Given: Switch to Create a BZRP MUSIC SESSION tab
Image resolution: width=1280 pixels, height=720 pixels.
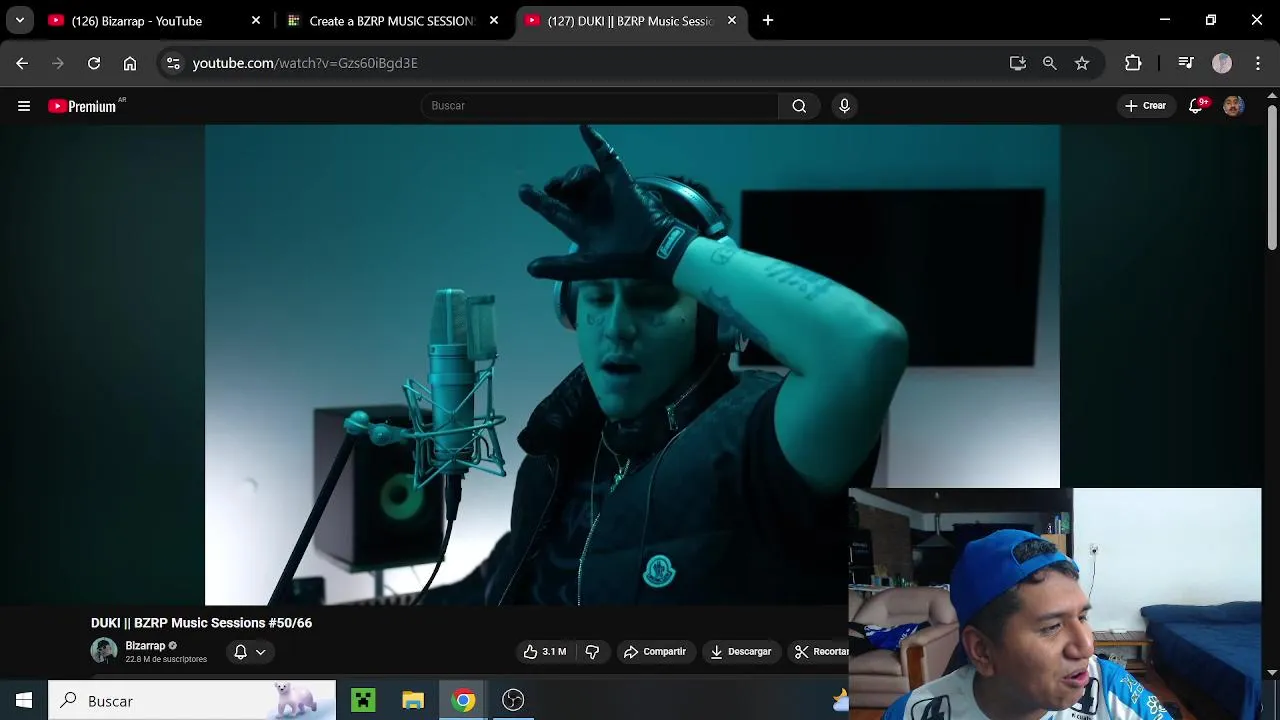Looking at the screenshot, I should [391, 21].
